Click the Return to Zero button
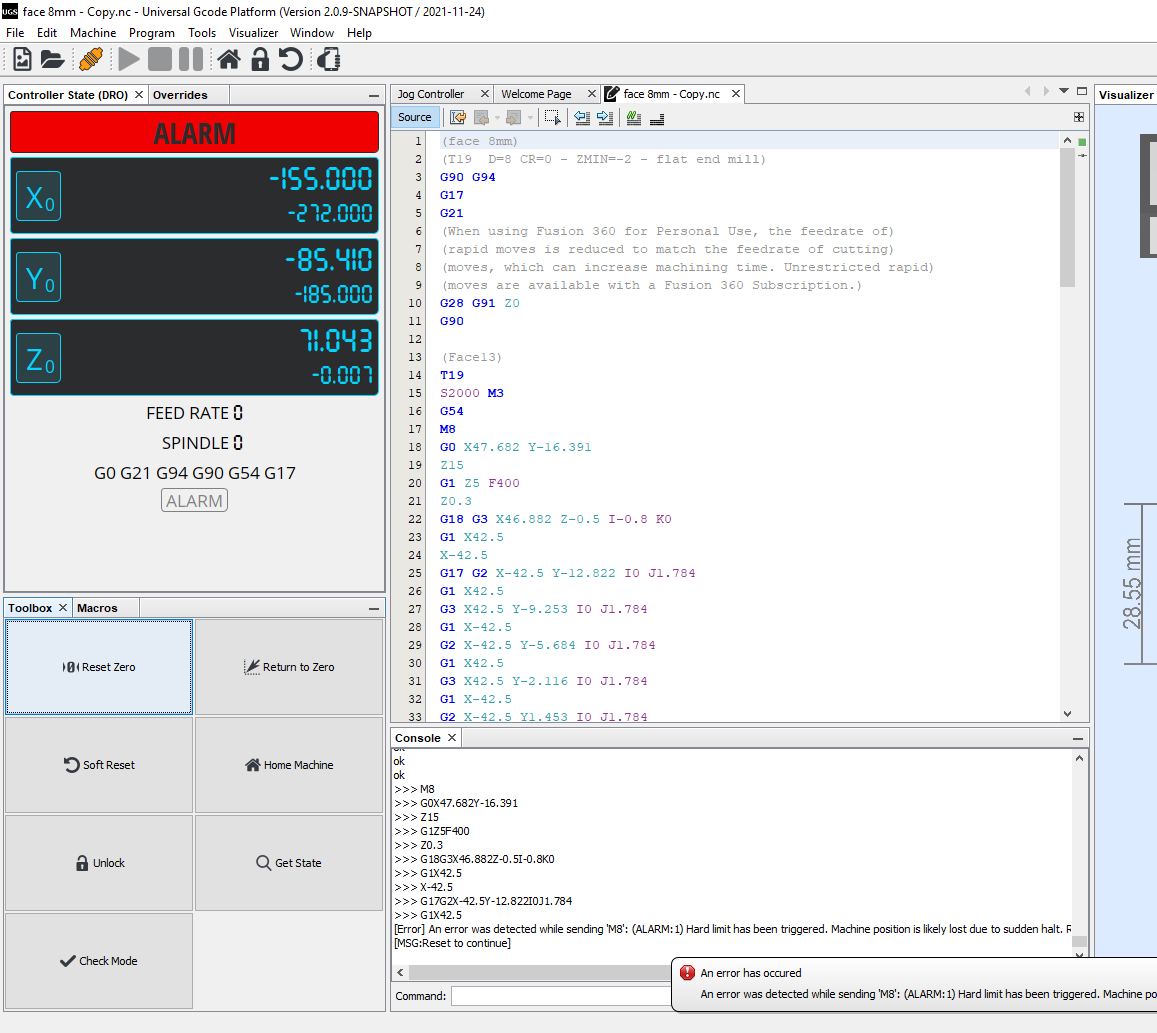 coord(288,667)
